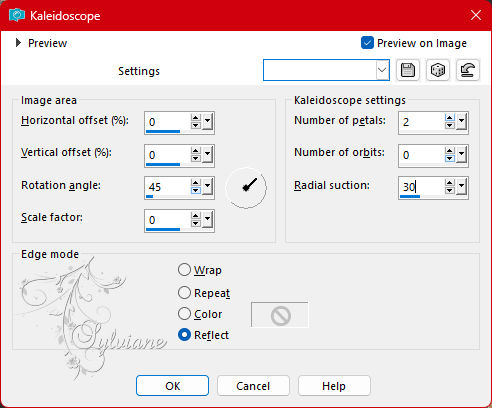The height and width of the screenshot is (408, 492).
Task: Click the Kaleidoscope app icon in title bar
Action: [x=17, y=15]
